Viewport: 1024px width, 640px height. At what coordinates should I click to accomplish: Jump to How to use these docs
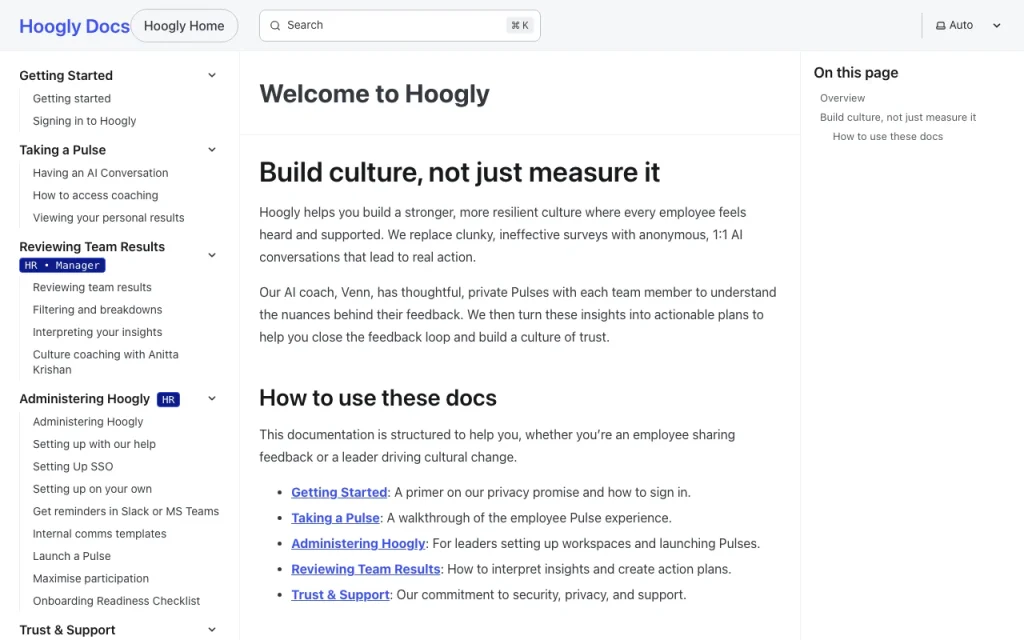click(x=888, y=136)
